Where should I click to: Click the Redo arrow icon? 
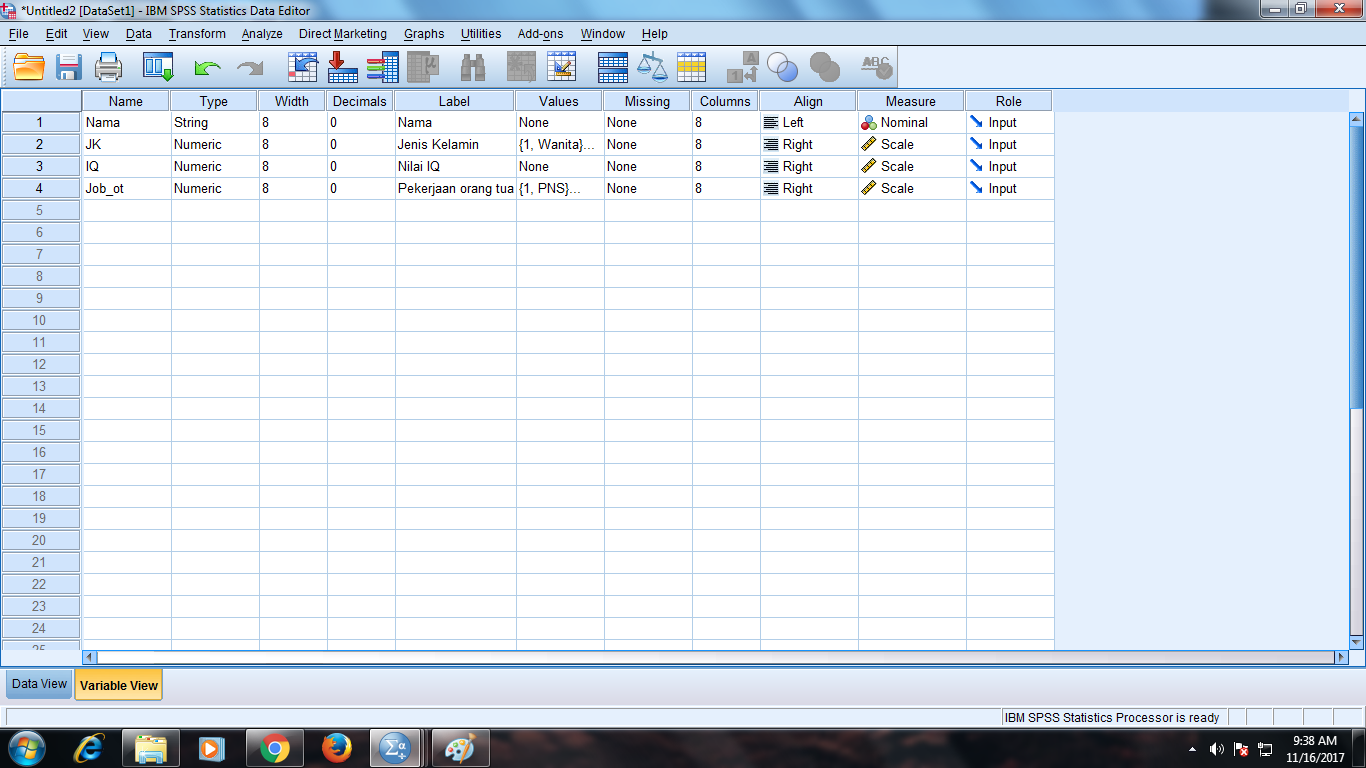(x=249, y=68)
